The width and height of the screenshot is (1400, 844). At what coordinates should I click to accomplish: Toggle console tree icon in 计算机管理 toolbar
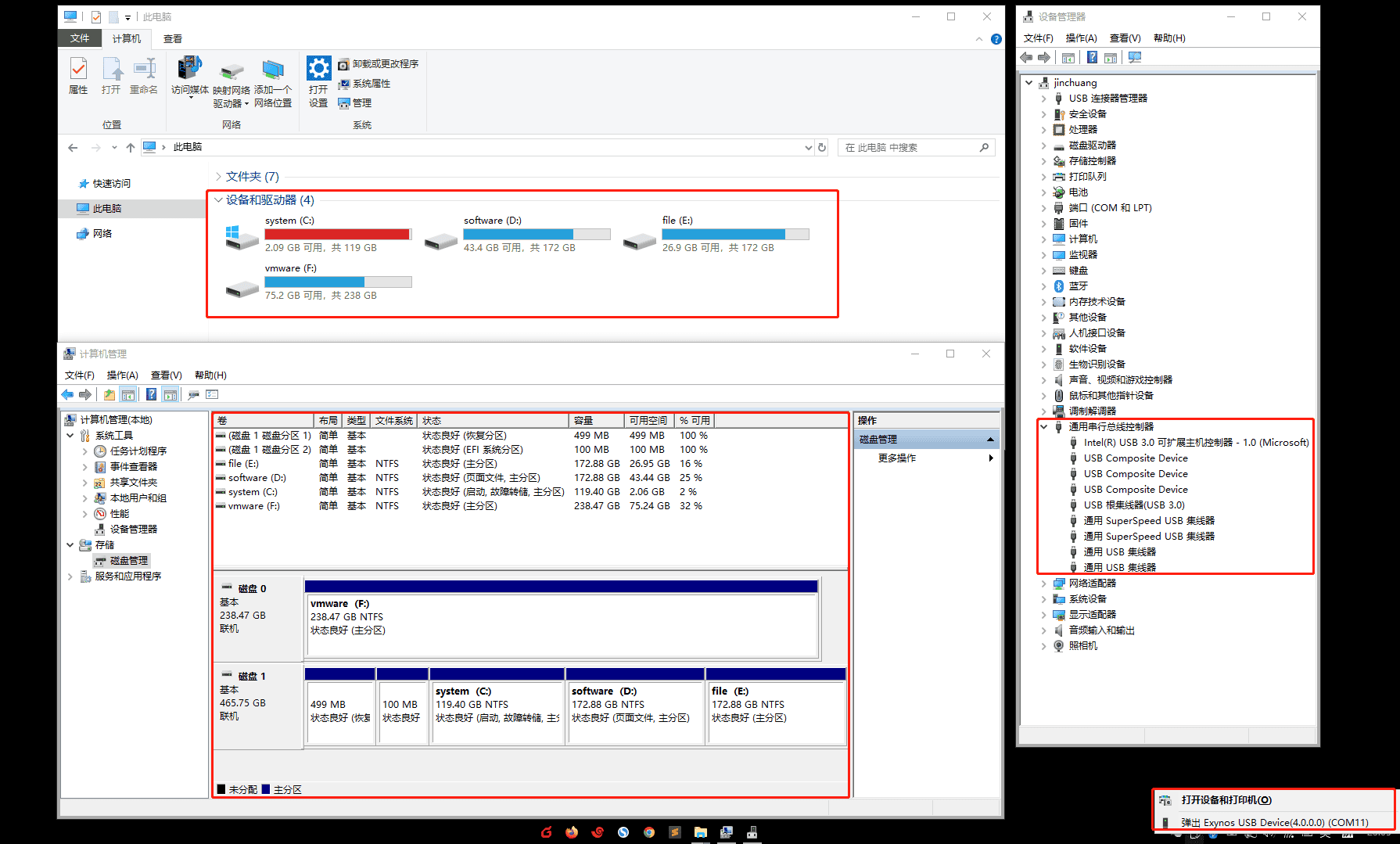[128, 395]
